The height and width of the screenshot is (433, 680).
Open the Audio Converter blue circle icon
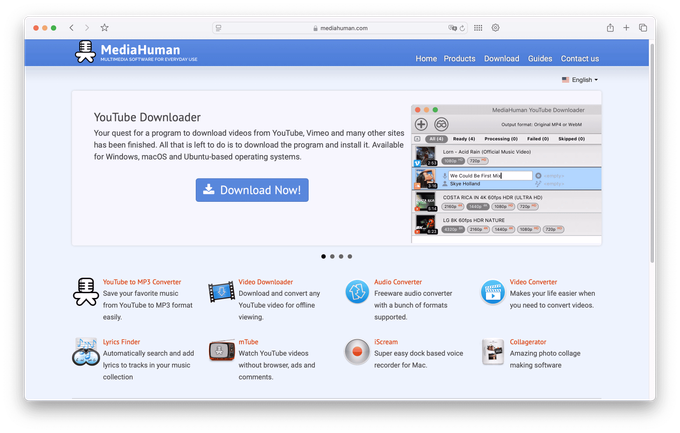[x=357, y=292]
